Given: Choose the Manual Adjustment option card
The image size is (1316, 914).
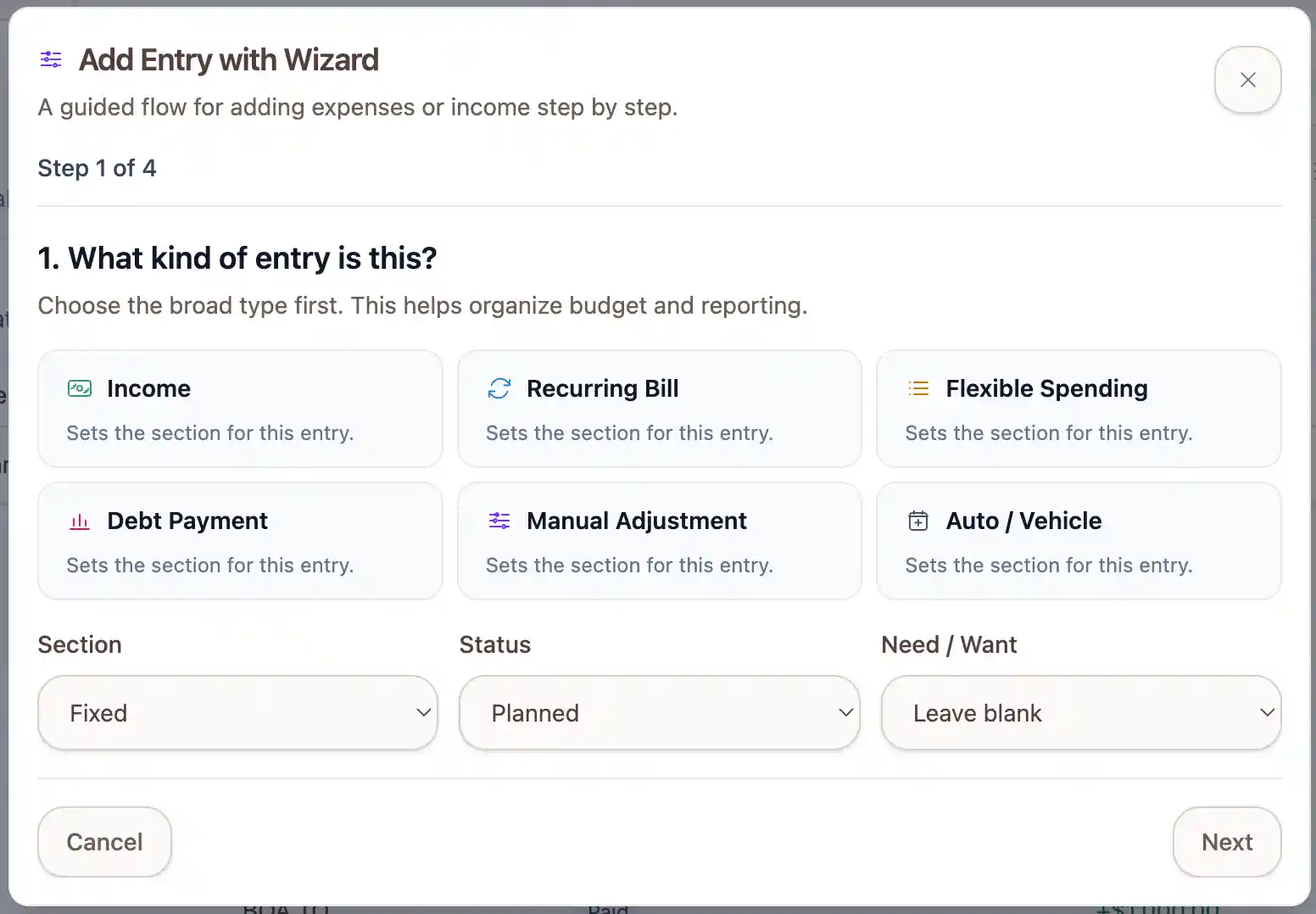Looking at the screenshot, I should pos(659,541).
